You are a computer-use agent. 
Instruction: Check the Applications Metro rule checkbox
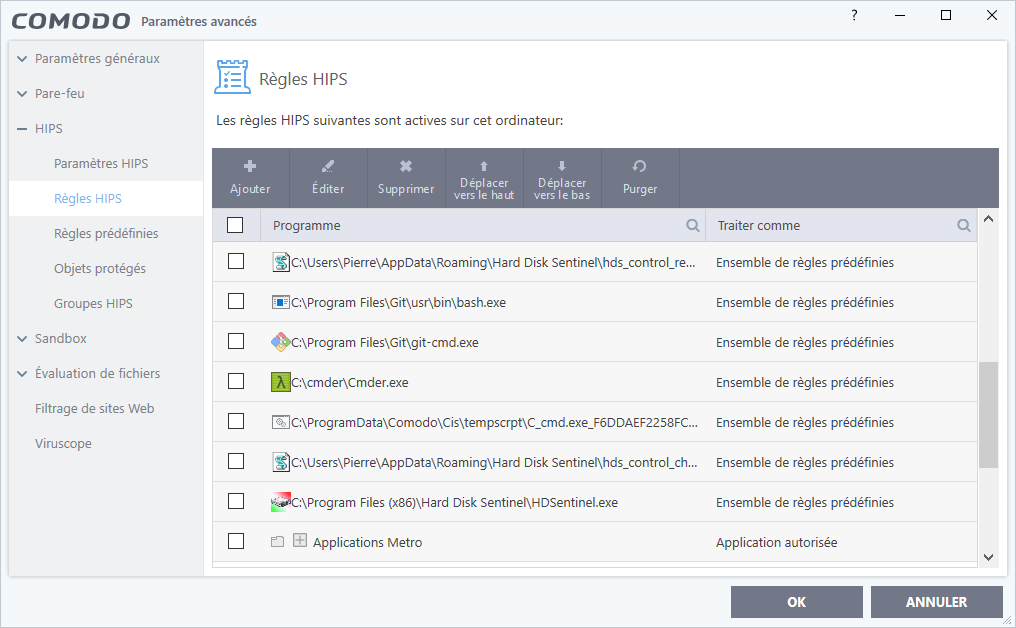click(x=236, y=541)
